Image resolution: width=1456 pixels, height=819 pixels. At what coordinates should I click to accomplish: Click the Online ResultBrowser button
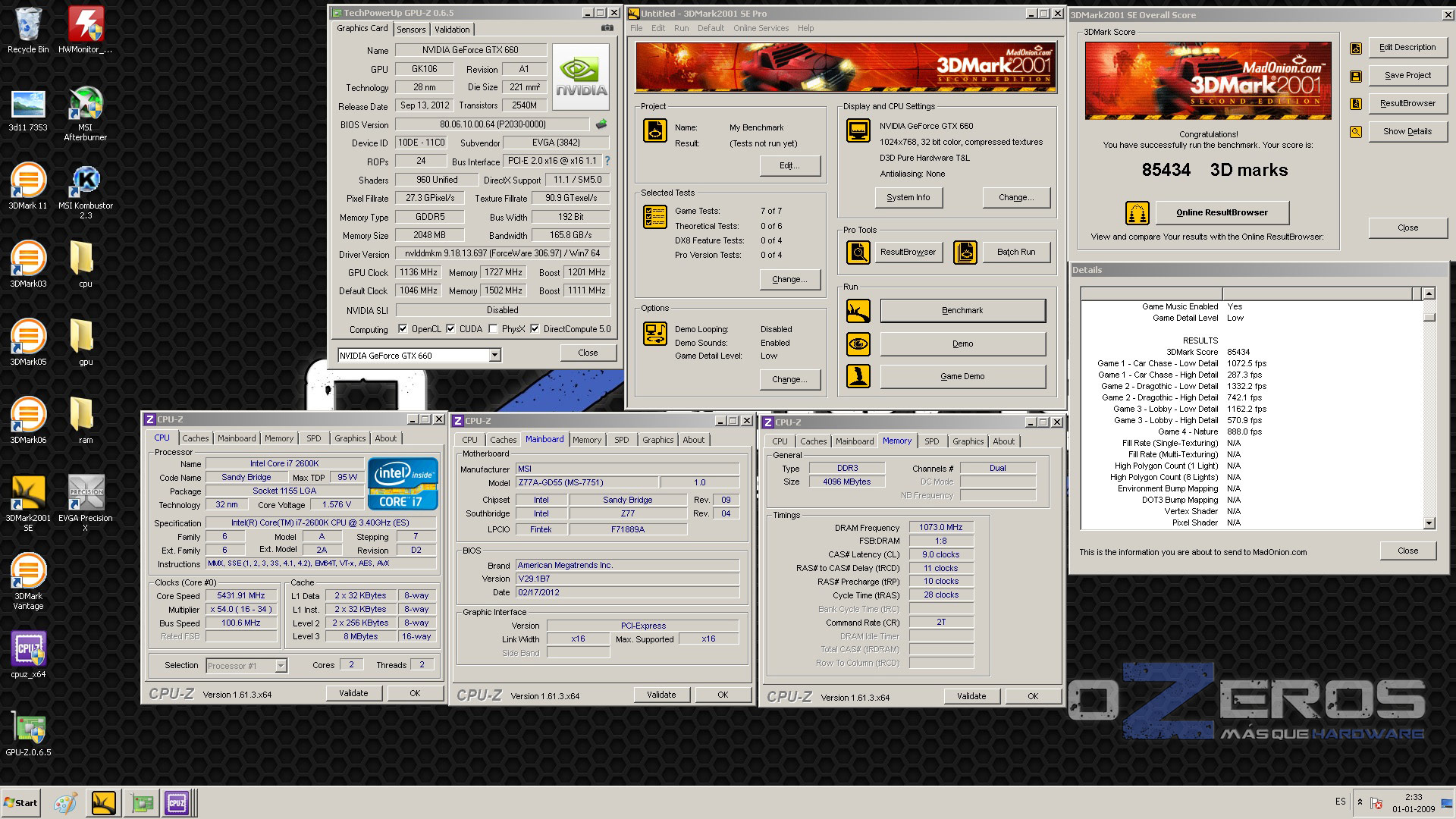[1222, 212]
